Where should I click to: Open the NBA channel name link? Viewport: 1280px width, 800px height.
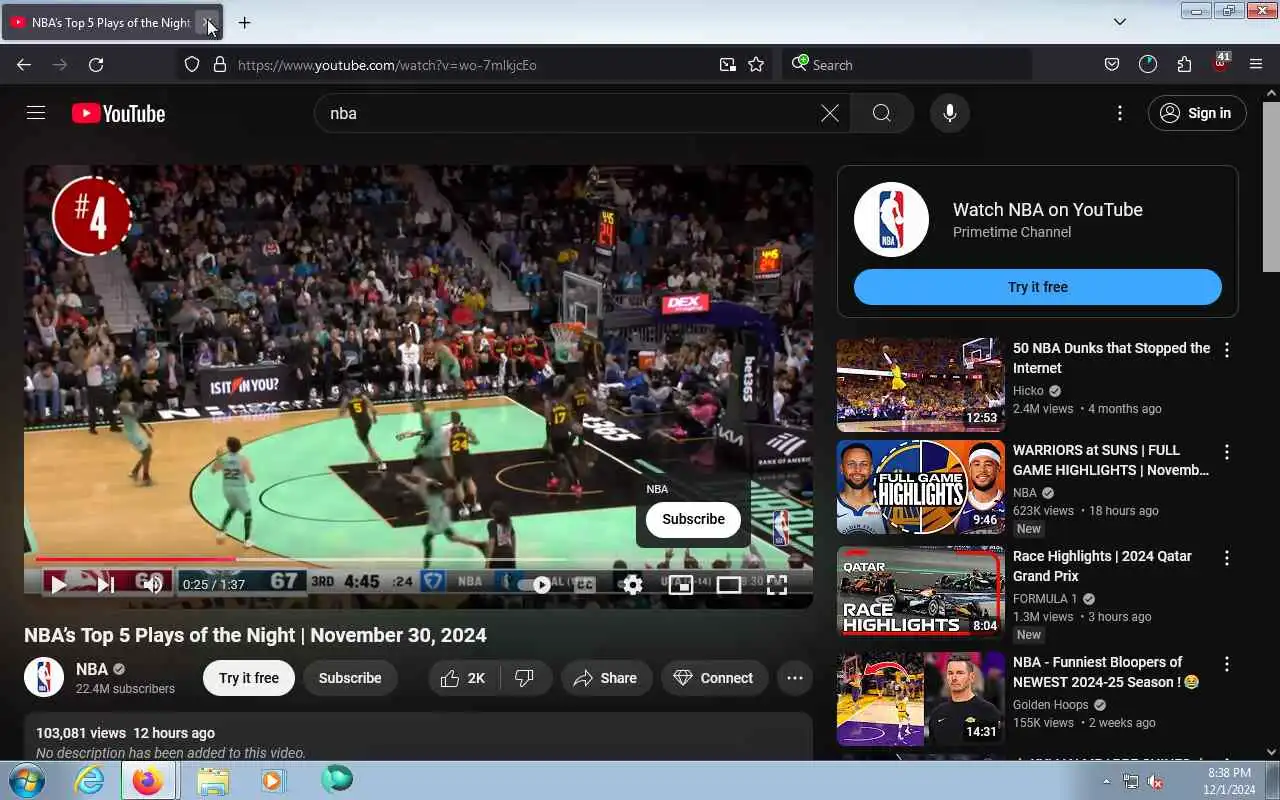coord(92,669)
